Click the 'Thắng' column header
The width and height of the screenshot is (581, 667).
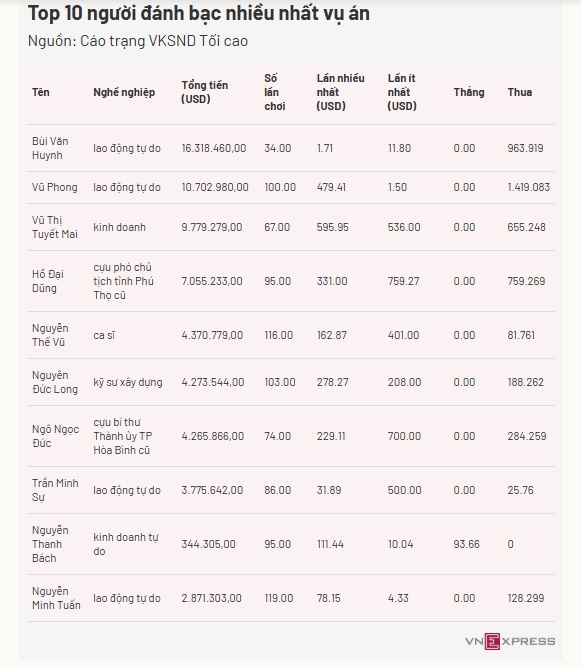click(x=469, y=92)
